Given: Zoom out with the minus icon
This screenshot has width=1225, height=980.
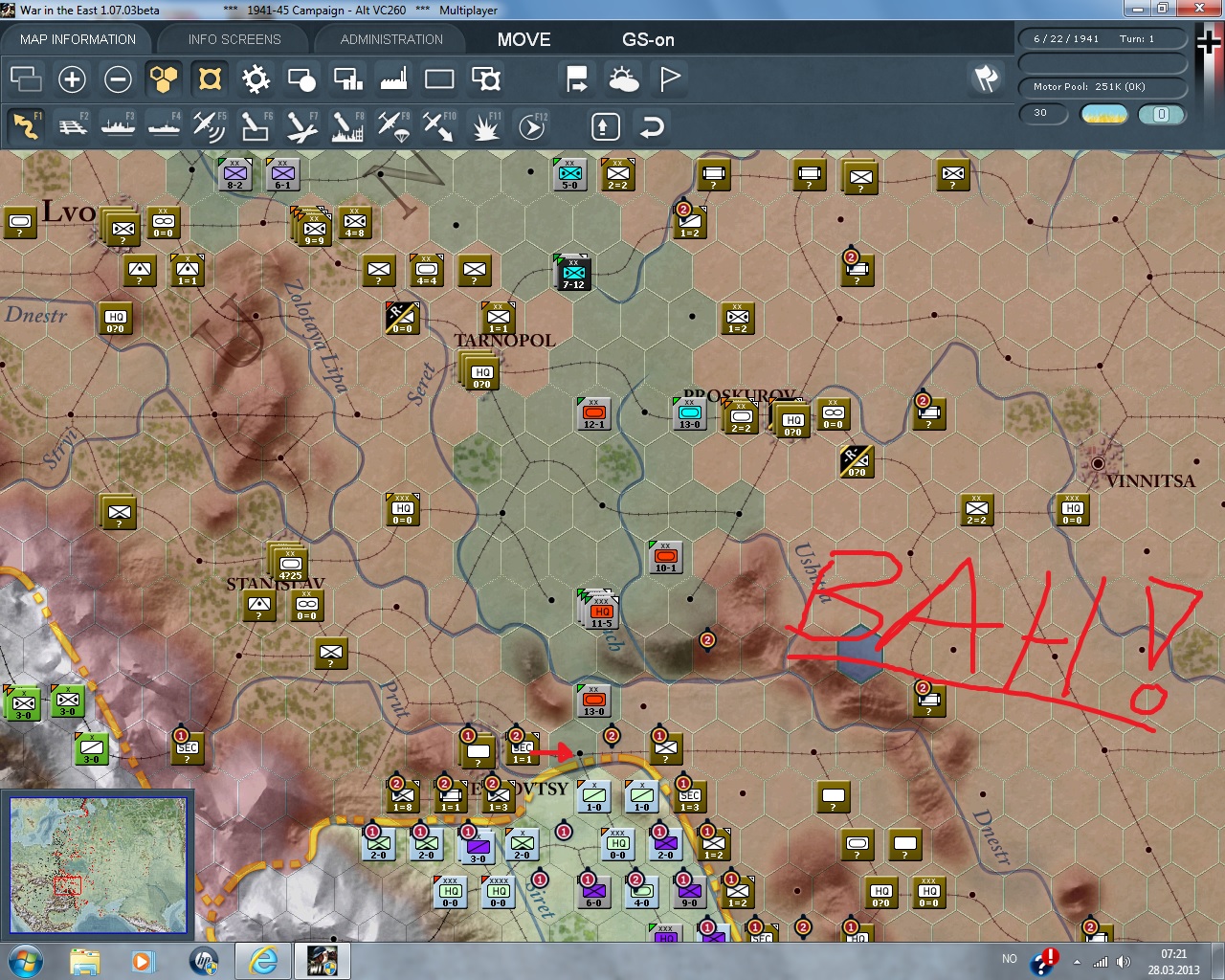Looking at the screenshot, I should point(118,78).
